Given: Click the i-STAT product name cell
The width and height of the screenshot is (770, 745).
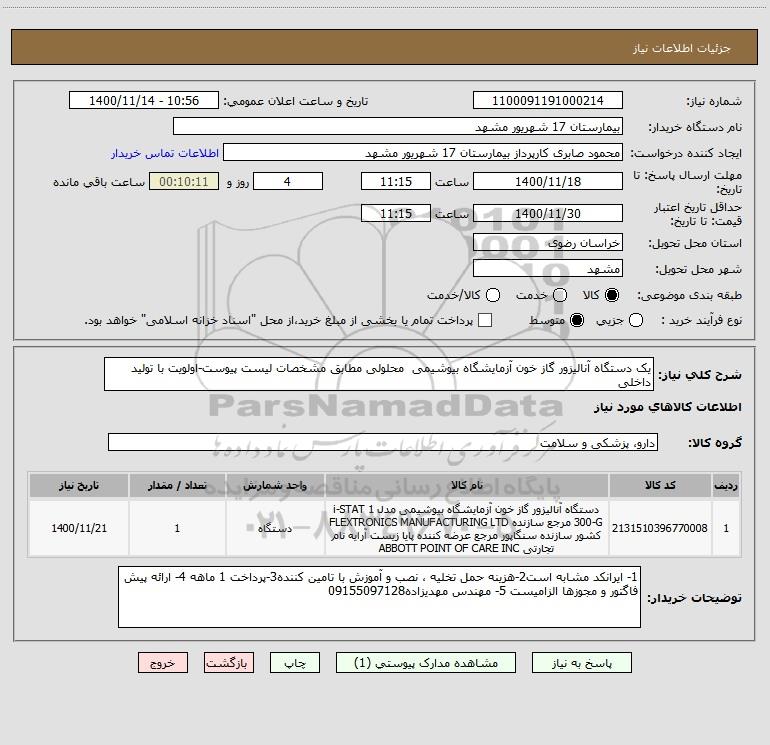Looking at the screenshot, I should coord(467,528).
